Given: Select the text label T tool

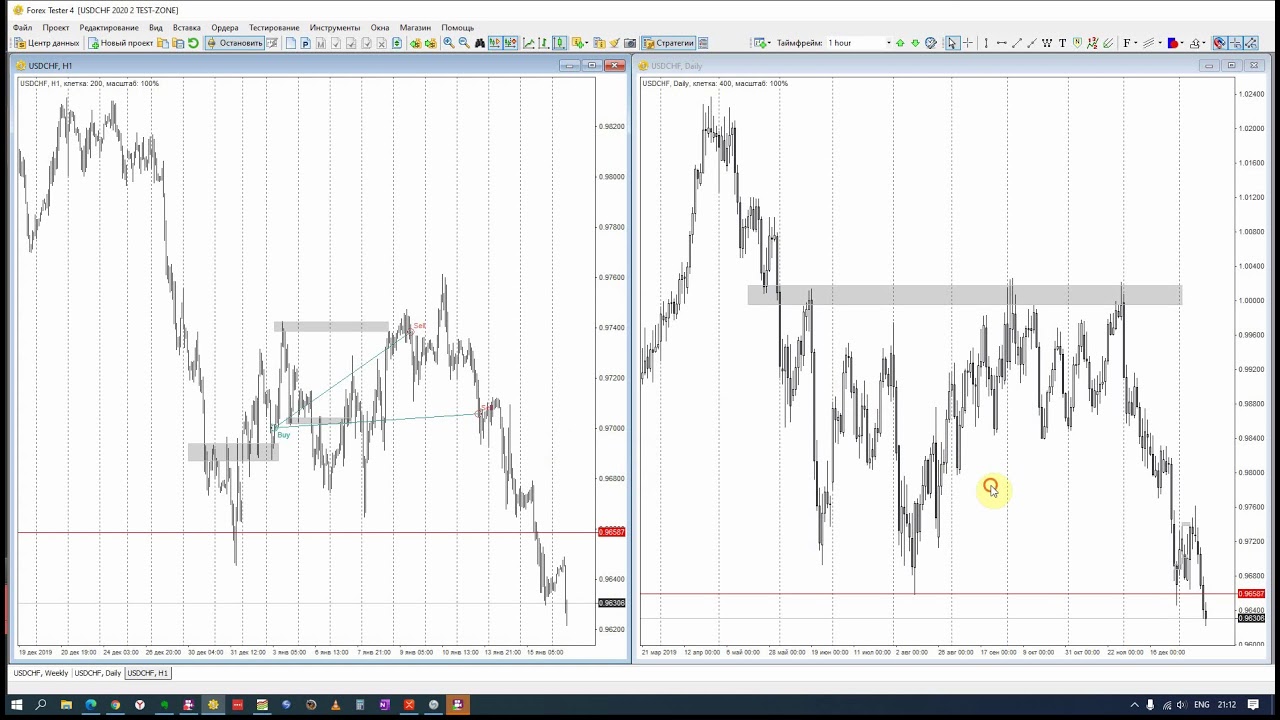Looking at the screenshot, I should pos(1062,43).
